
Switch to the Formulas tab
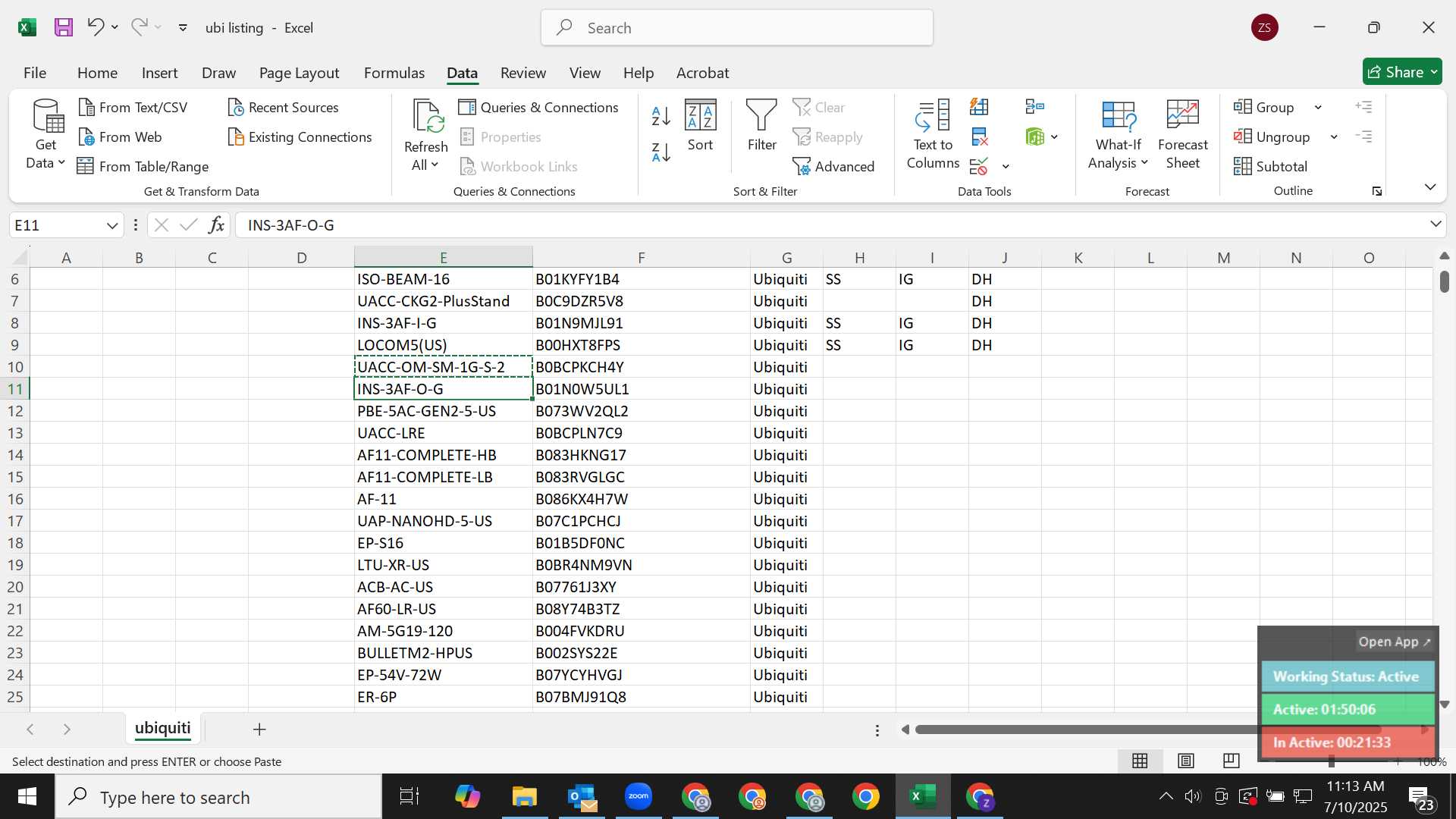[x=394, y=73]
